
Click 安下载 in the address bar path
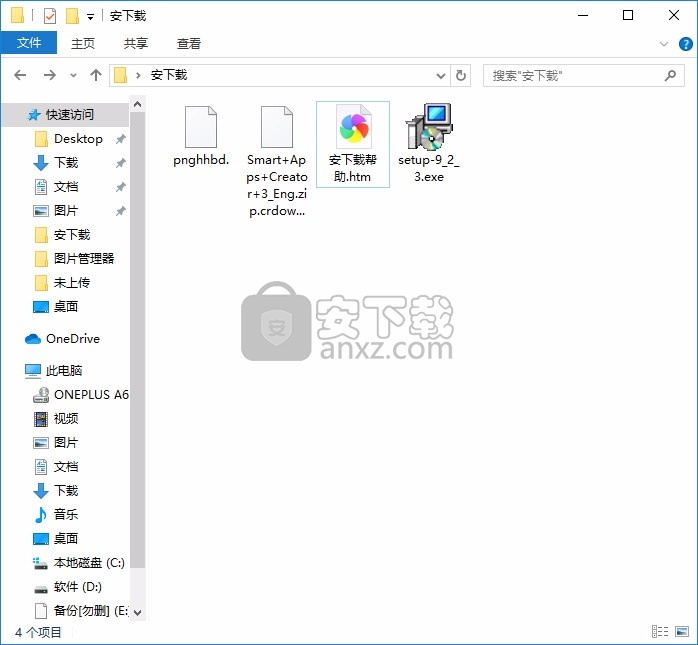(x=169, y=75)
